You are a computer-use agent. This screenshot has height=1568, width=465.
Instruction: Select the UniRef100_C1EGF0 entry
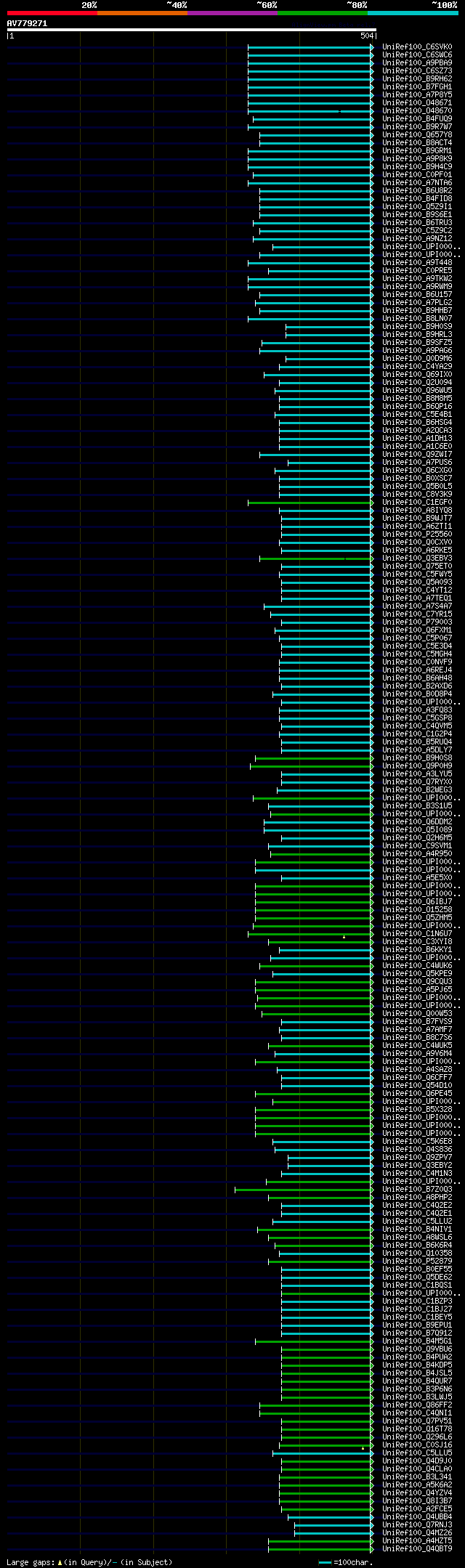[x=417, y=502]
